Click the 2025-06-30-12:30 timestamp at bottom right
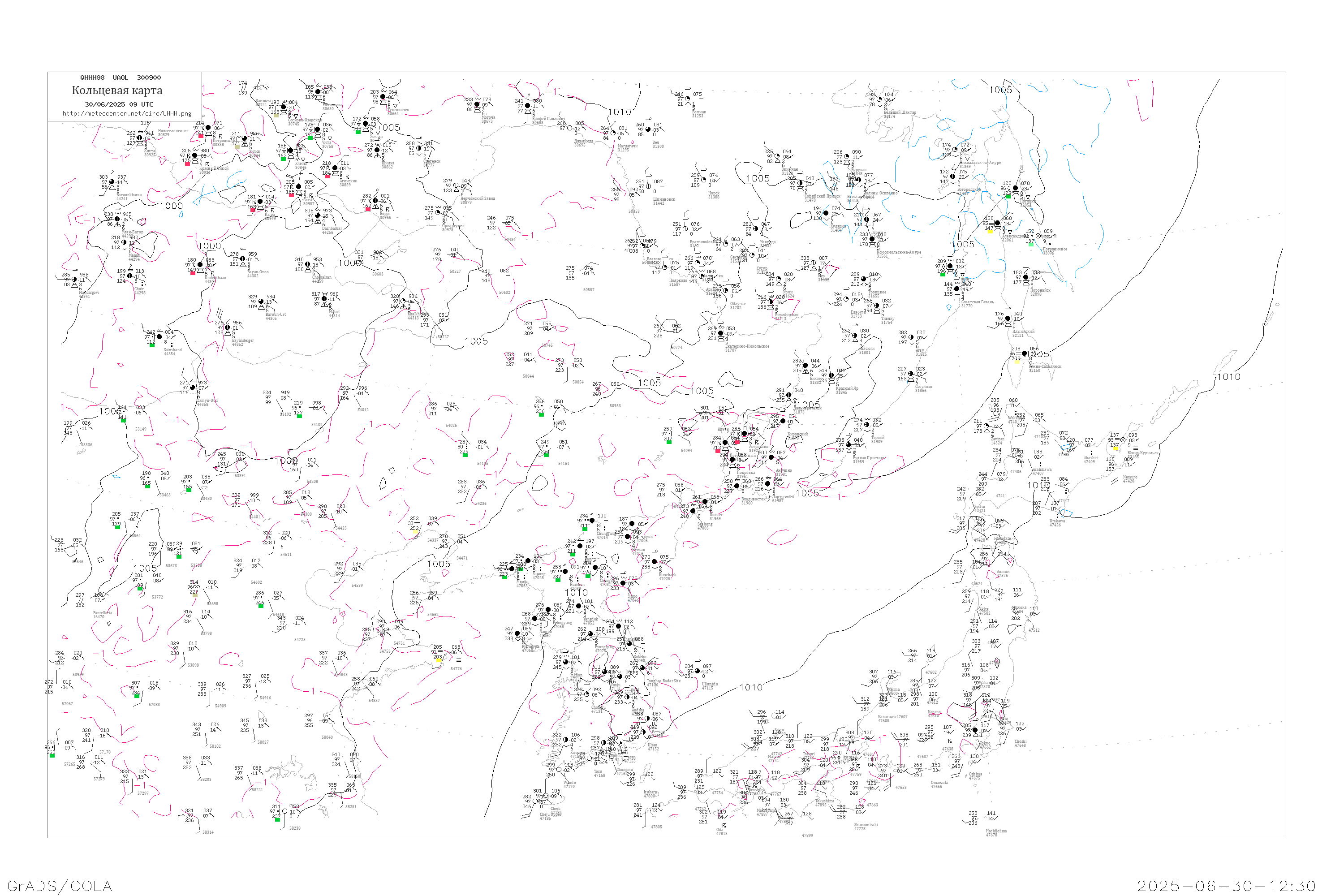Screen dimensions: 1344x896 click(1226, 886)
